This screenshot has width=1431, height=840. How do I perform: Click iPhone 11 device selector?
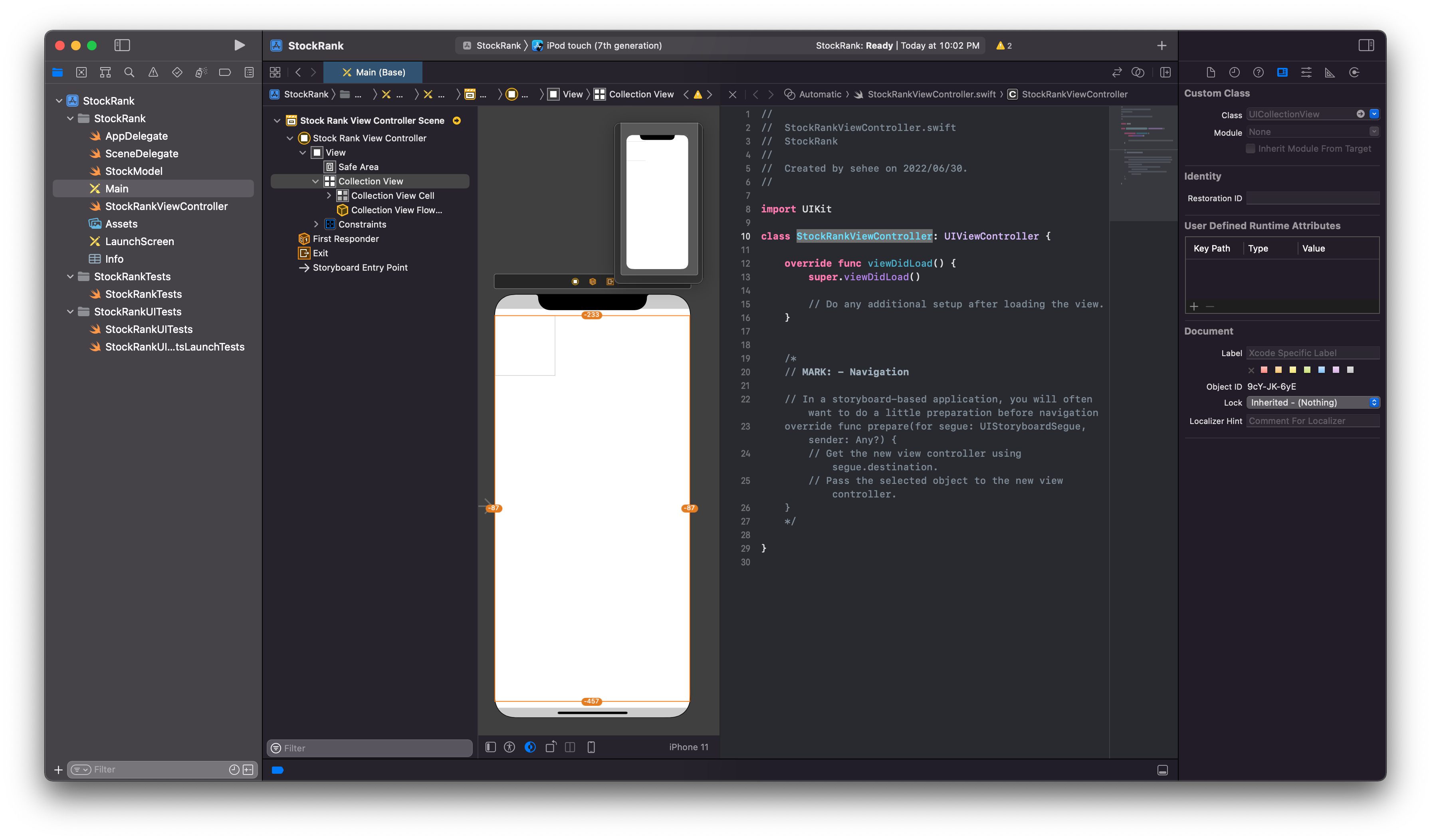pyautogui.click(x=688, y=747)
